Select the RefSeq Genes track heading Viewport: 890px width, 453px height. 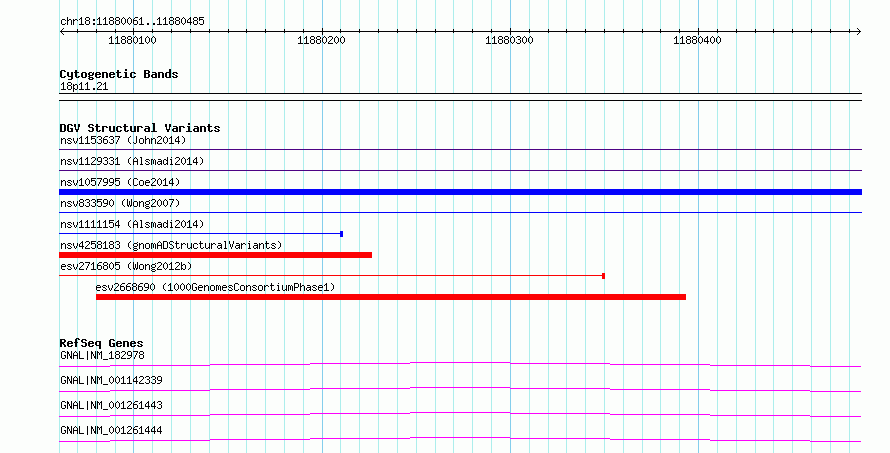[x=101, y=343]
